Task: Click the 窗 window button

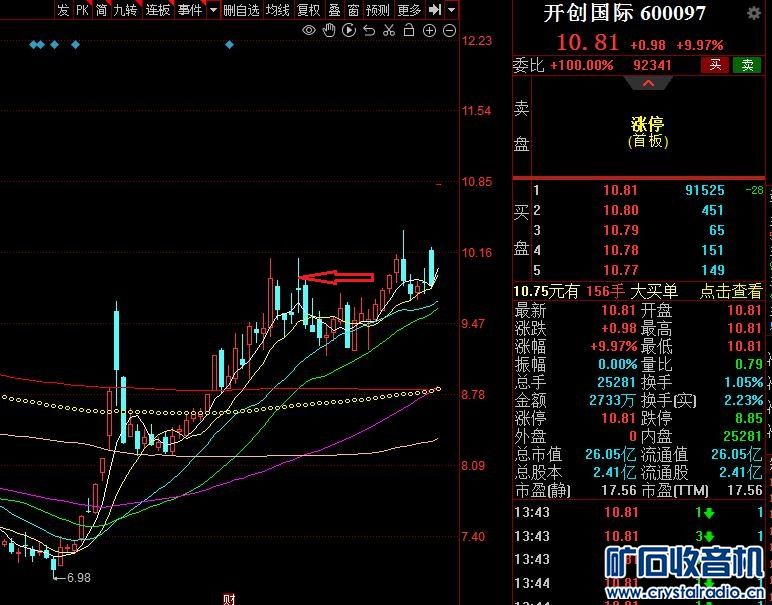Action: tap(353, 9)
